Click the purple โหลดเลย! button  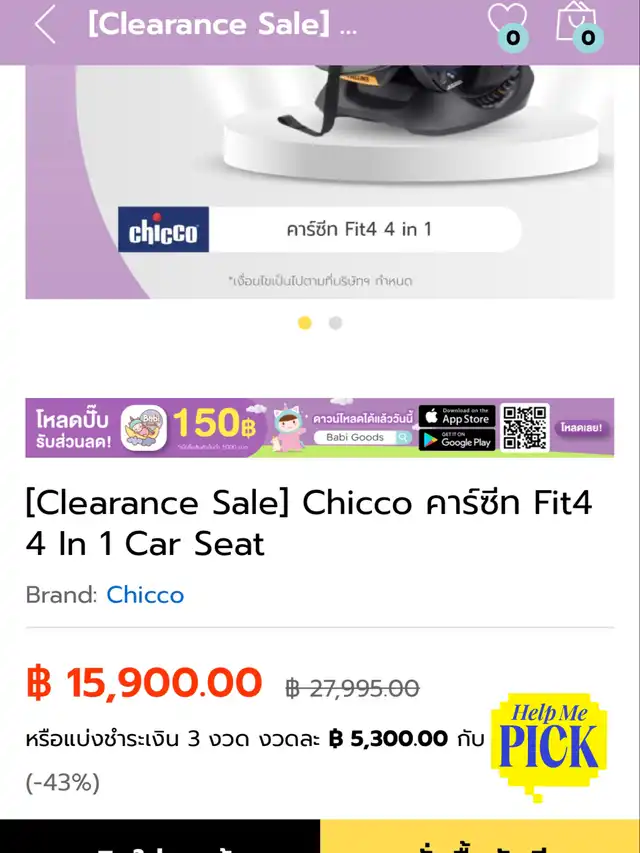click(581, 428)
